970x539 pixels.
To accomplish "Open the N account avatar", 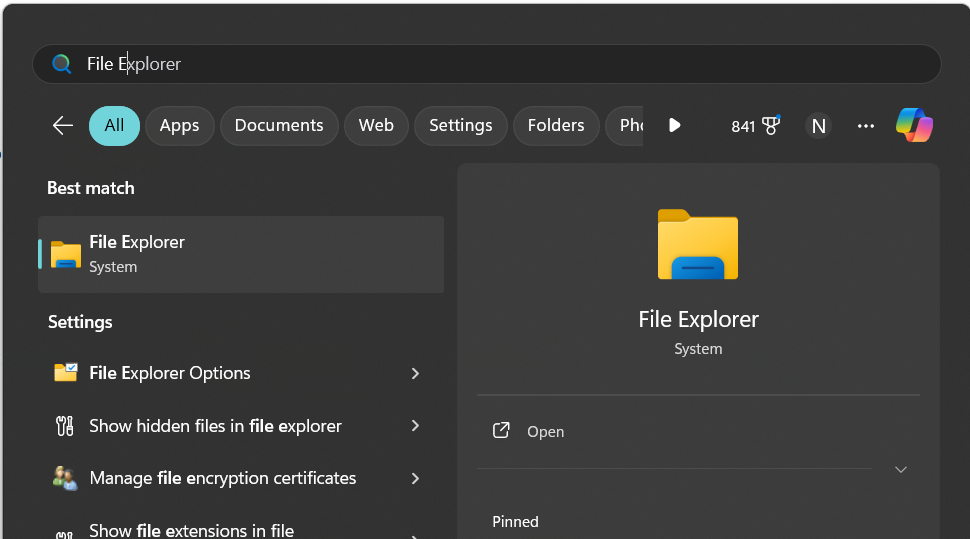I will tap(818, 126).
